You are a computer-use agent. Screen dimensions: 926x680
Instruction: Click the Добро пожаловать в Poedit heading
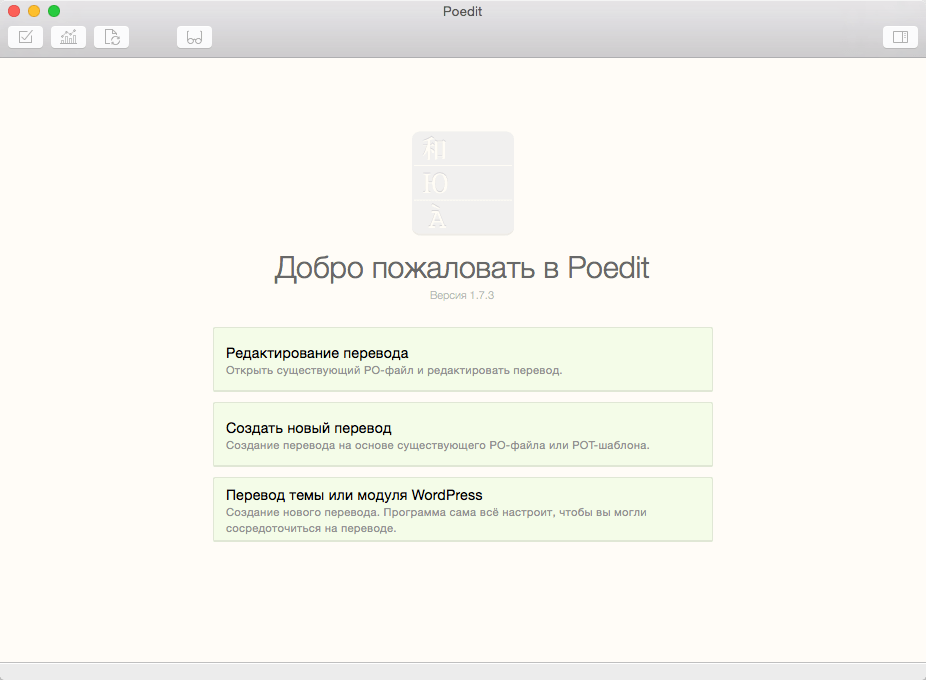coord(462,268)
